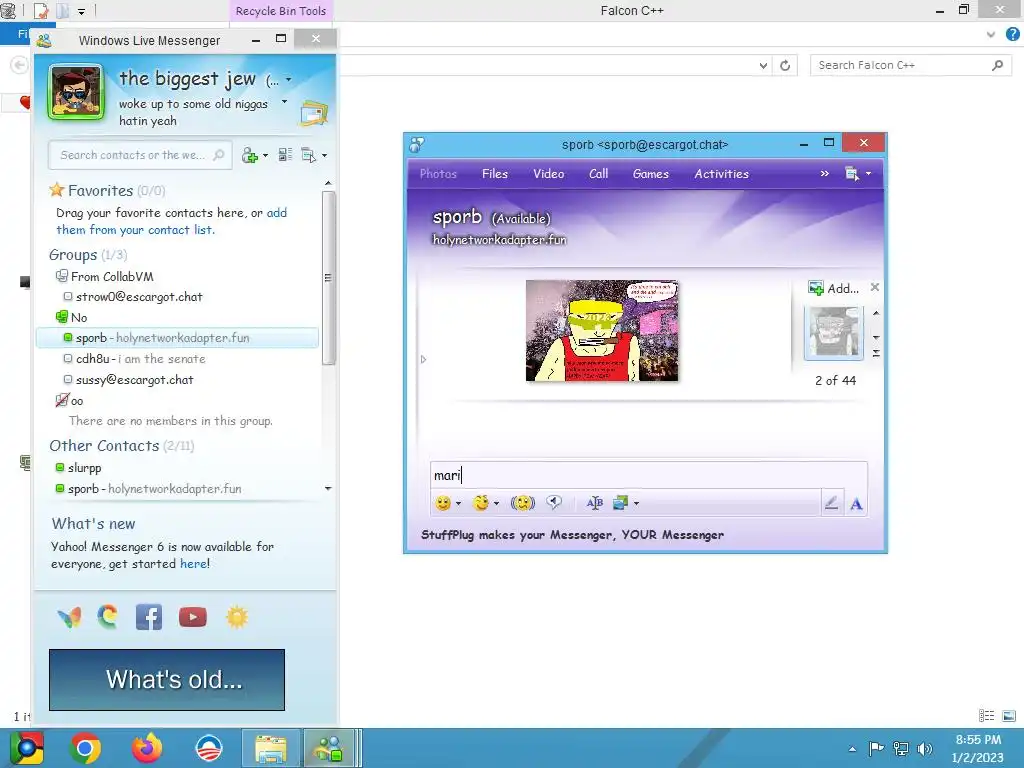
Task: Click the Search contacts field
Action: [x=140, y=155]
